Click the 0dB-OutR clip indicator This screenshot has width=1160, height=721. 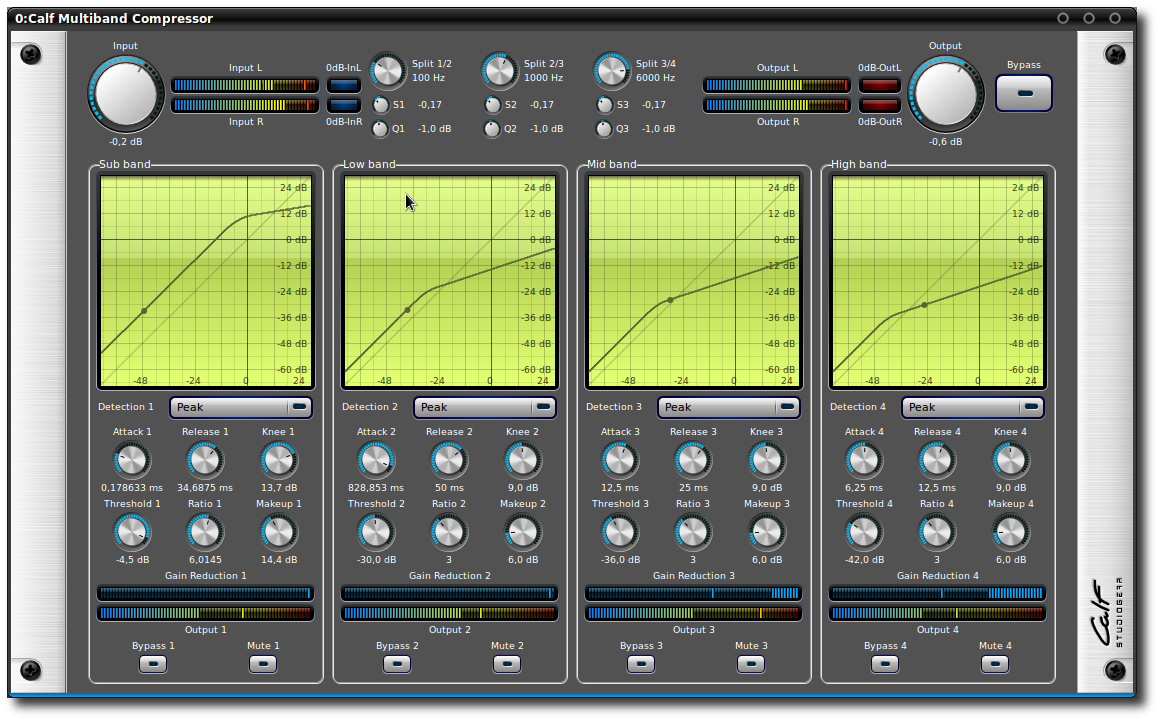(880, 105)
